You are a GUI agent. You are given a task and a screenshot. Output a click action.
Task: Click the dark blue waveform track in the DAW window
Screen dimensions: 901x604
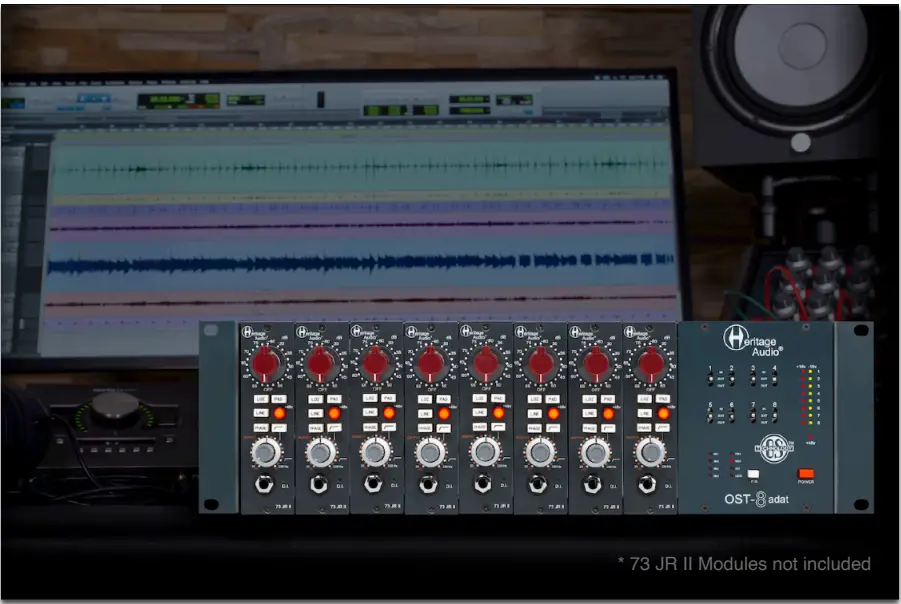[x=362, y=263]
